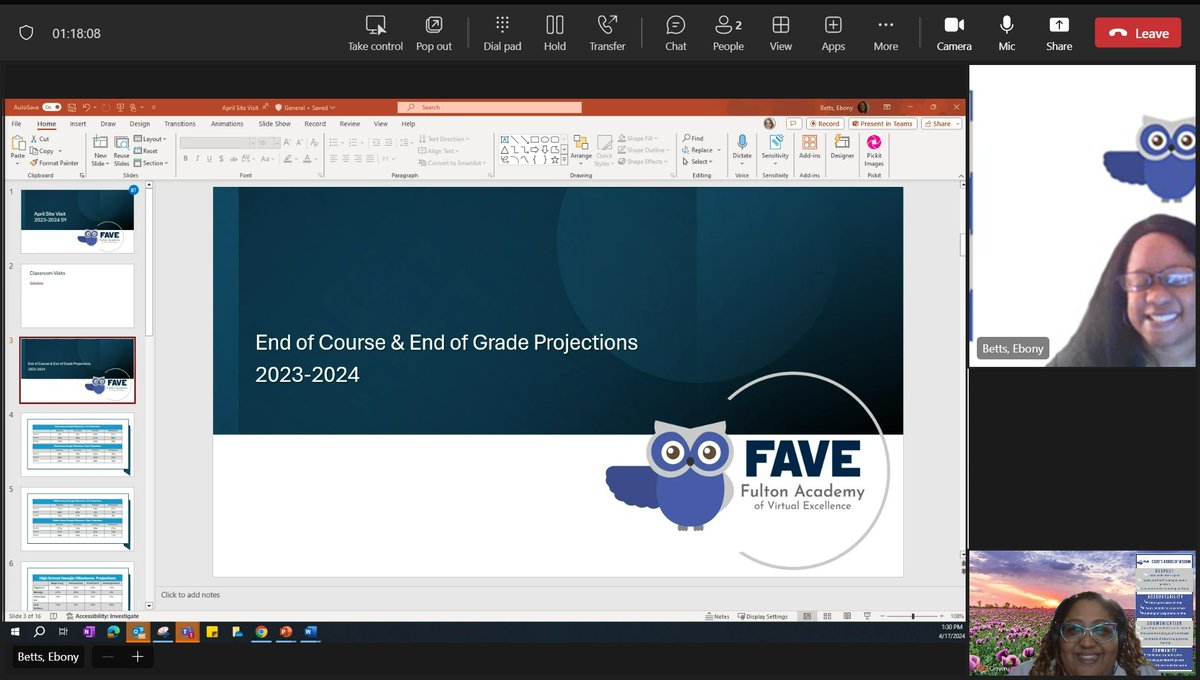This screenshot has width=1200, height=680.
Task: Select slide 1 thumbnail April Site Visit
Action: [77, 221]
